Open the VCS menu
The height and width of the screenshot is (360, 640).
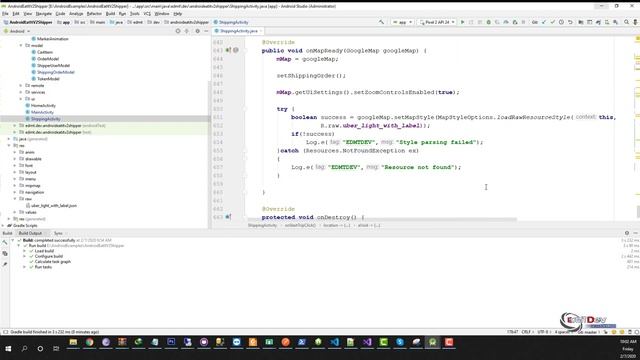tap(147, 13)
